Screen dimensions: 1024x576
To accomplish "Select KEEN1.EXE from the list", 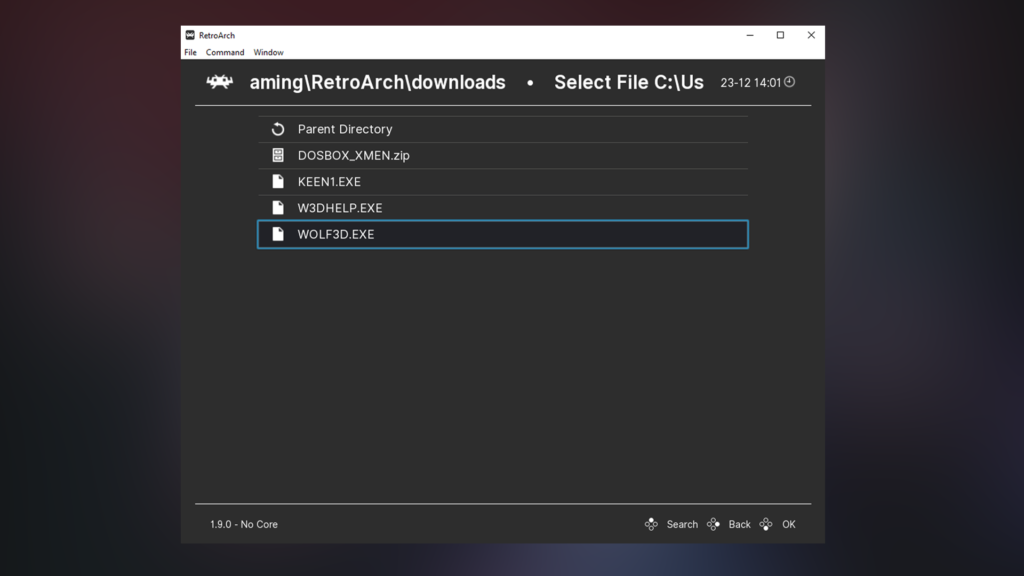I will tap(503, 182).
